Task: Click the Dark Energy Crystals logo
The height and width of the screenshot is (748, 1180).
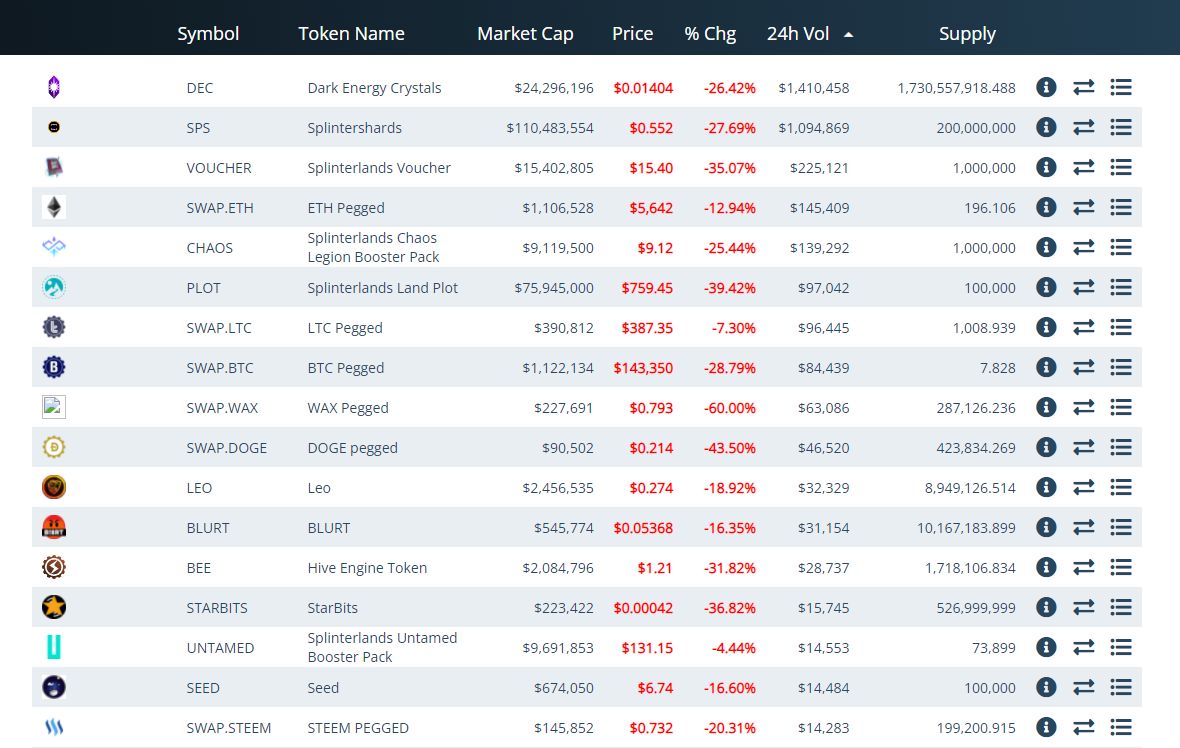Action: click(54, 87)
